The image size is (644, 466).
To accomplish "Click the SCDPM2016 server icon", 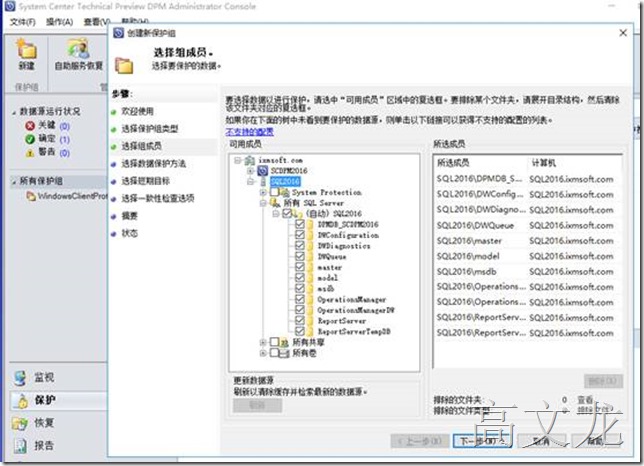I will [263, 171].
